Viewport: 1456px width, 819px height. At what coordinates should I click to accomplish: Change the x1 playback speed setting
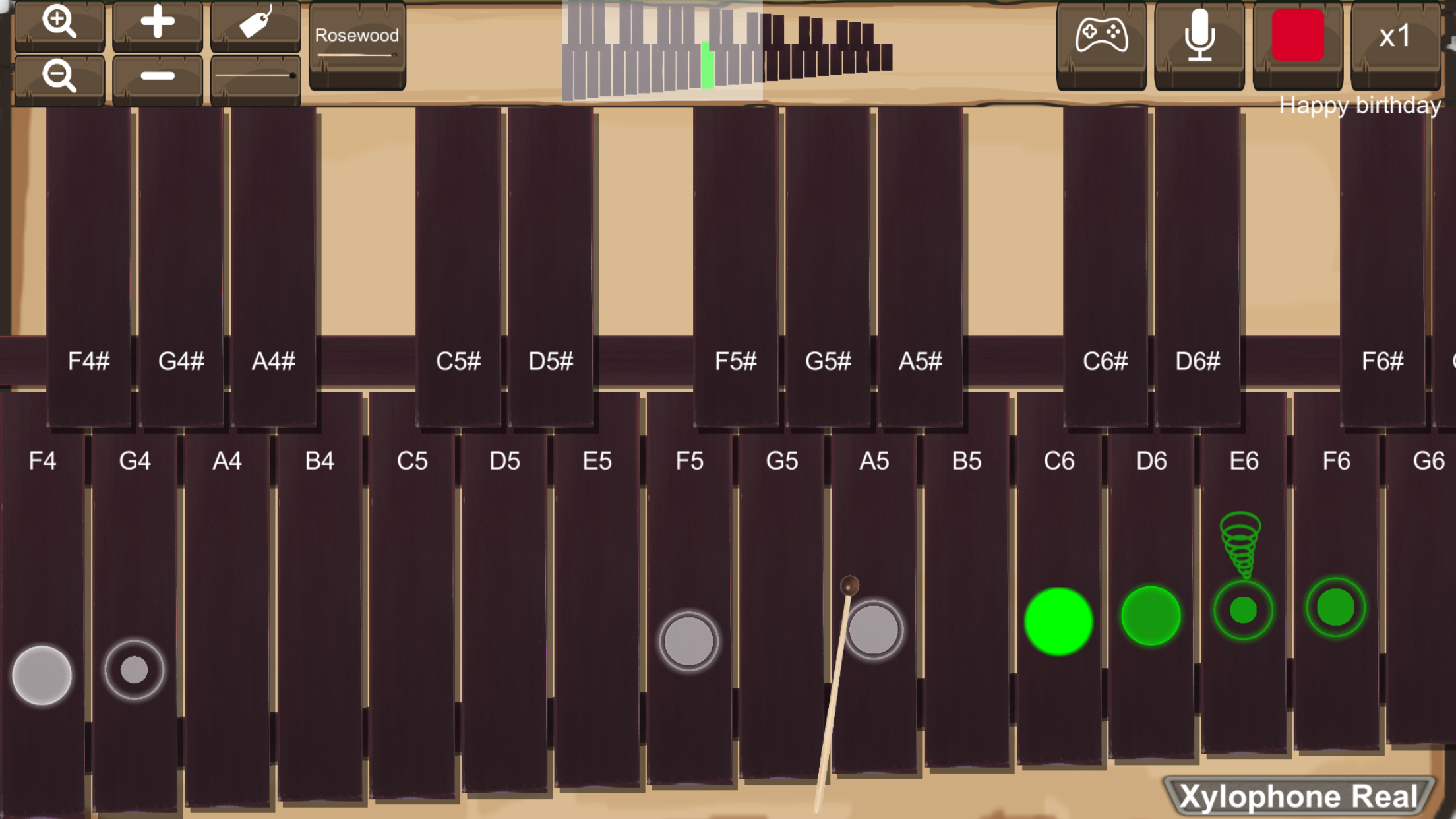click(1395, 38)
